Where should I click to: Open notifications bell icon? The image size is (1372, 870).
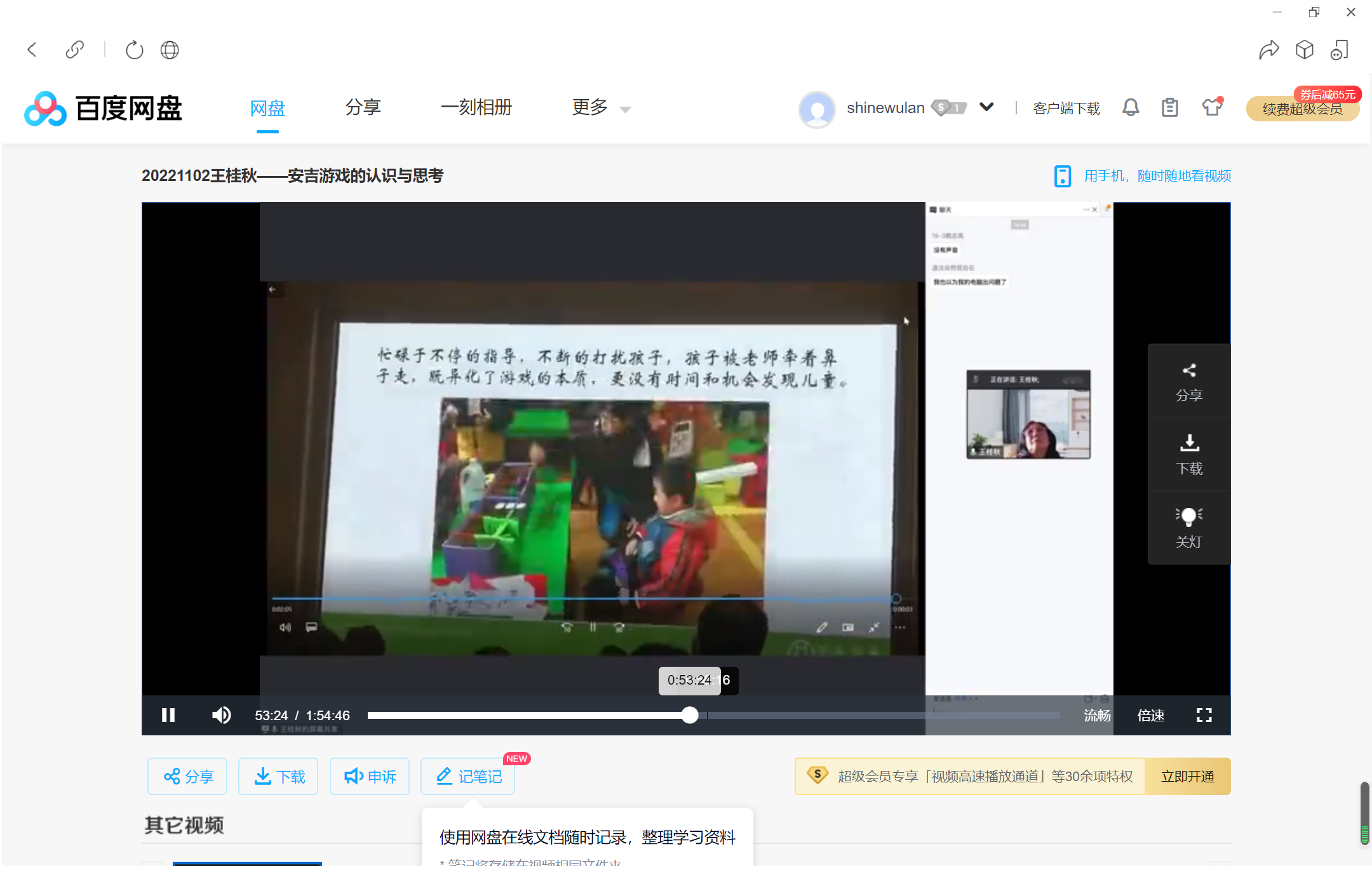coord(1131,107)
